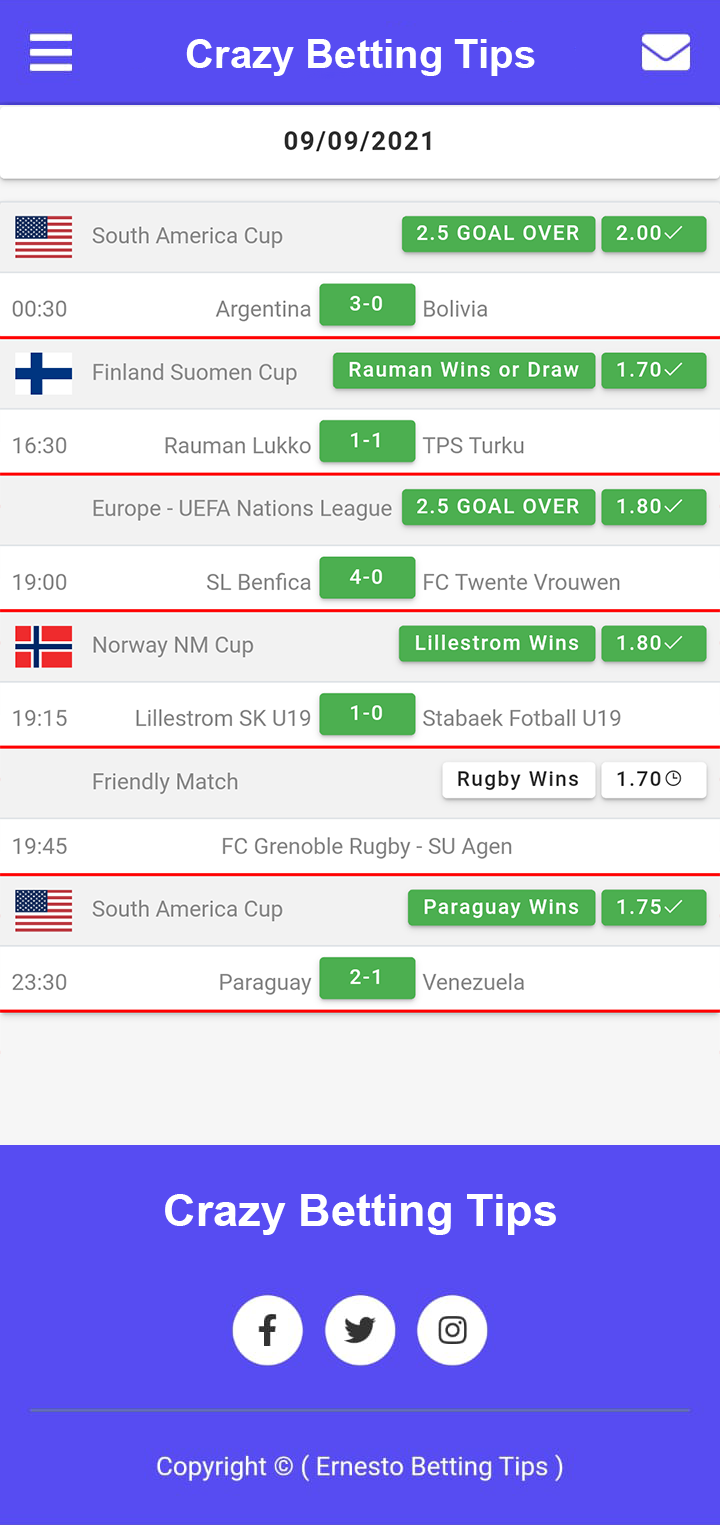Viewport: 720px width, 1525px height.
Task: Tap the Finland flag icon
Action: pyautogui.click(x=44, y=373)
